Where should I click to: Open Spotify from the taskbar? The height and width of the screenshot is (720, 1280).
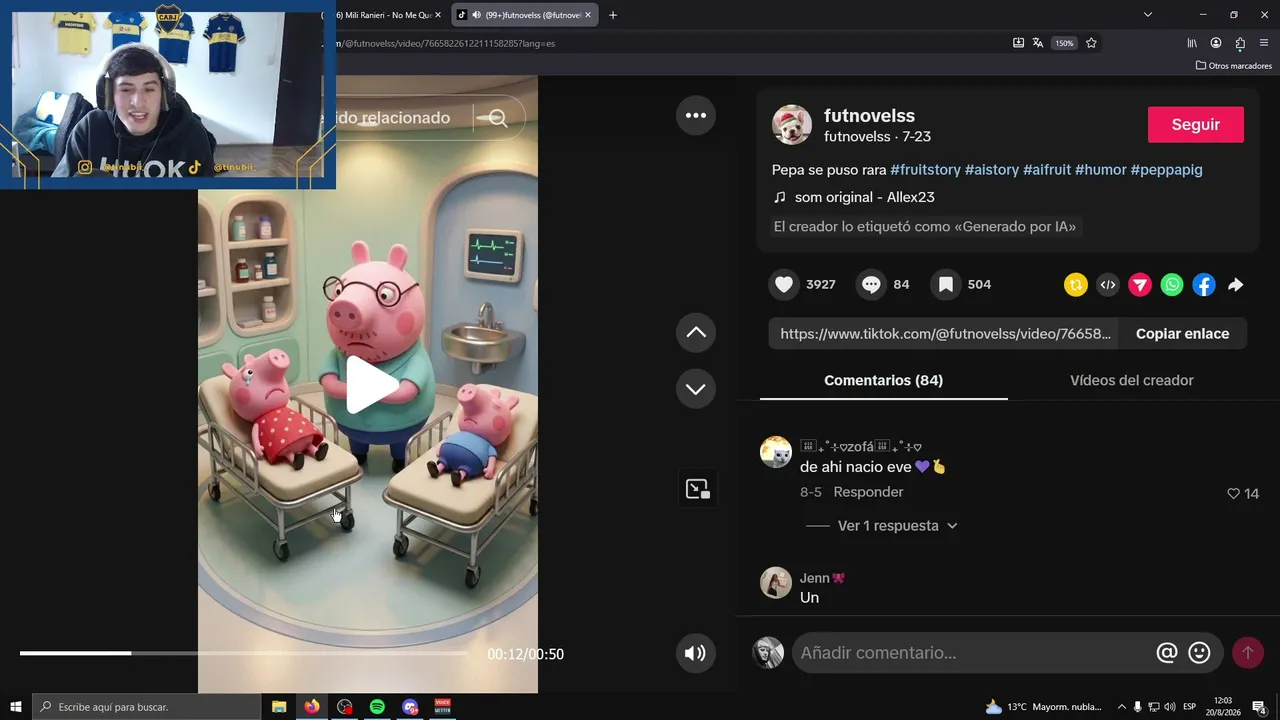[377, 707]
